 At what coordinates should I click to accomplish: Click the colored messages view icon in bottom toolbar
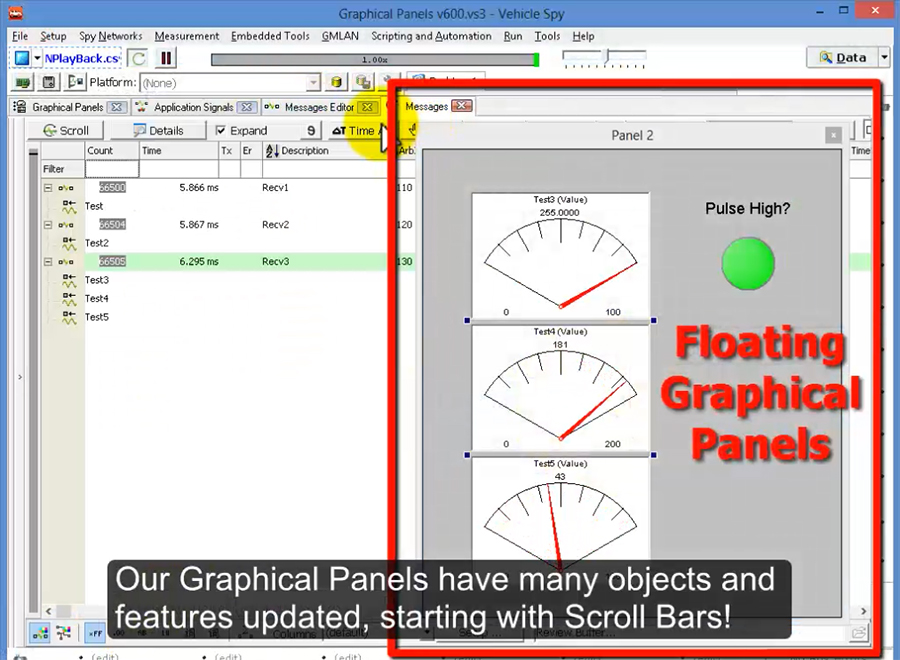point(41,633)
